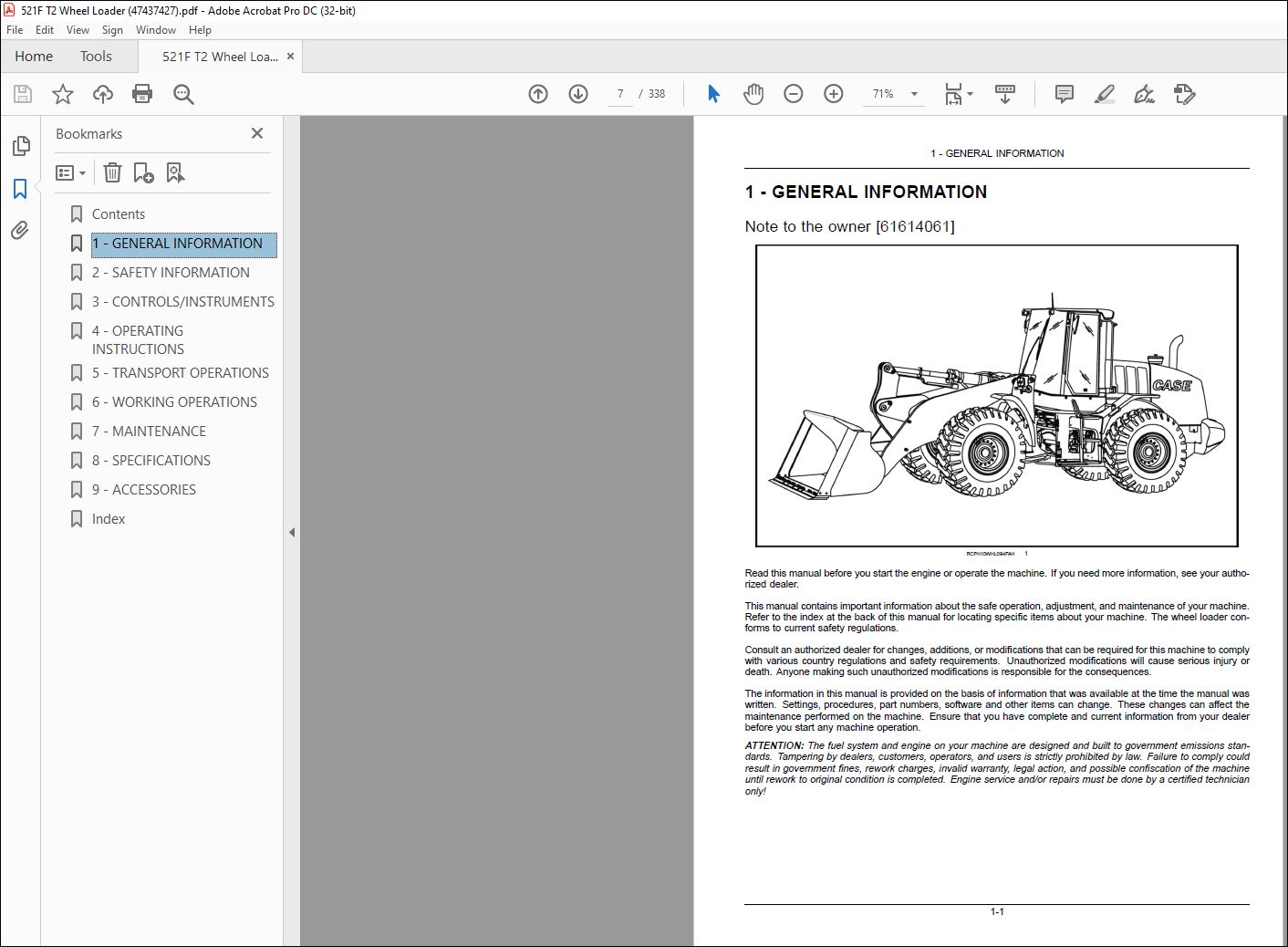Viewport: 1288px width, 947px height.
Task: Open the View menu
Action: pyautogui.click(x=78, y=30)
